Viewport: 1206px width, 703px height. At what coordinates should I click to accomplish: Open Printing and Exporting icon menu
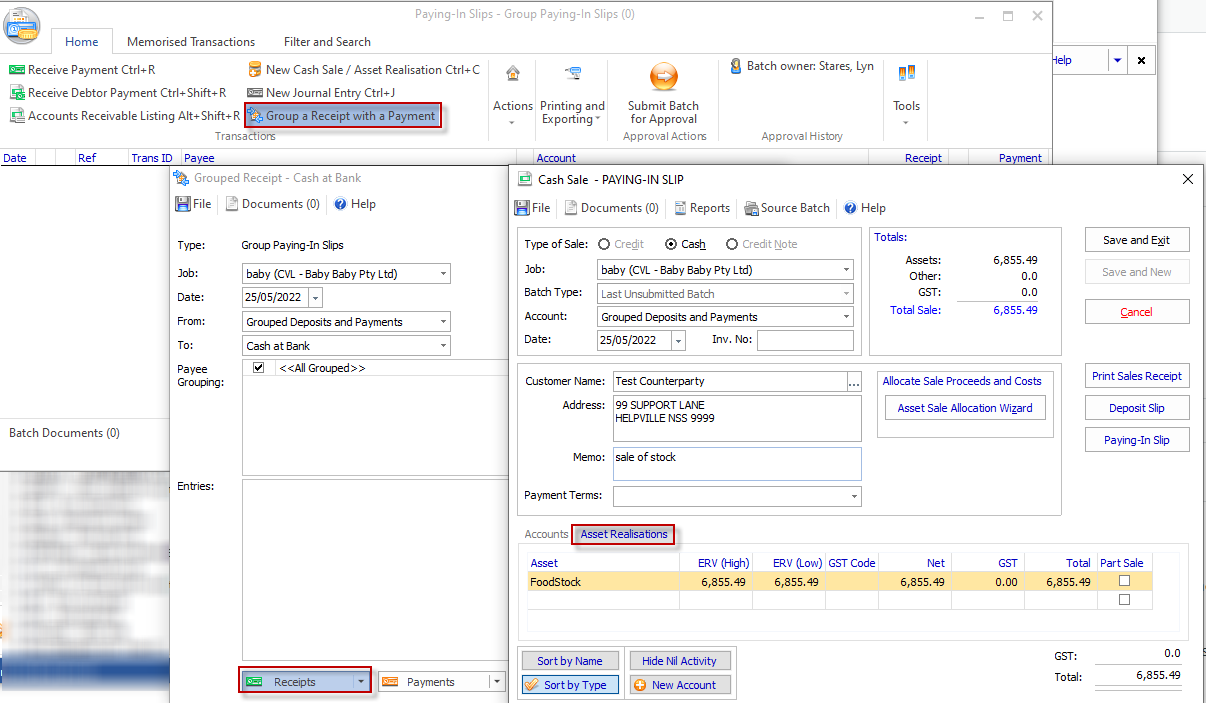pyautogui.click(x=572, y=74)
